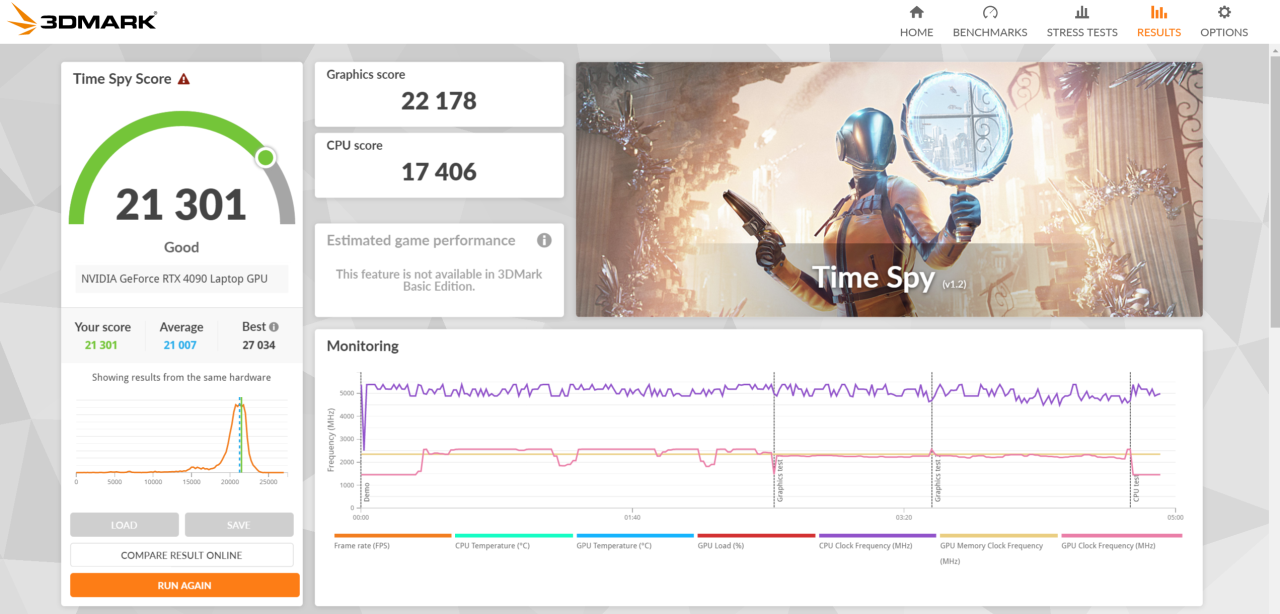The width and height of the screenshot is (1280, 614).
Task: Click the green Your score value
Action: 101,345
